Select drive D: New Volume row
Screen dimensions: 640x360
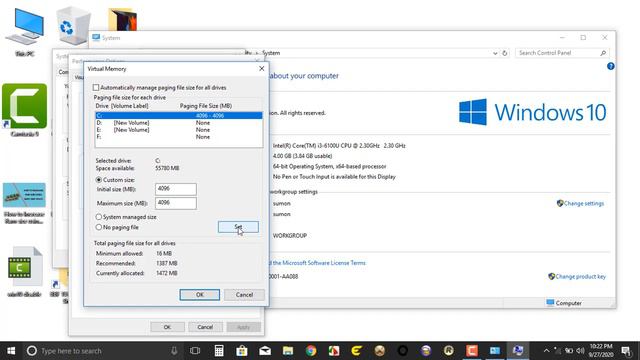tap(179, 122)
